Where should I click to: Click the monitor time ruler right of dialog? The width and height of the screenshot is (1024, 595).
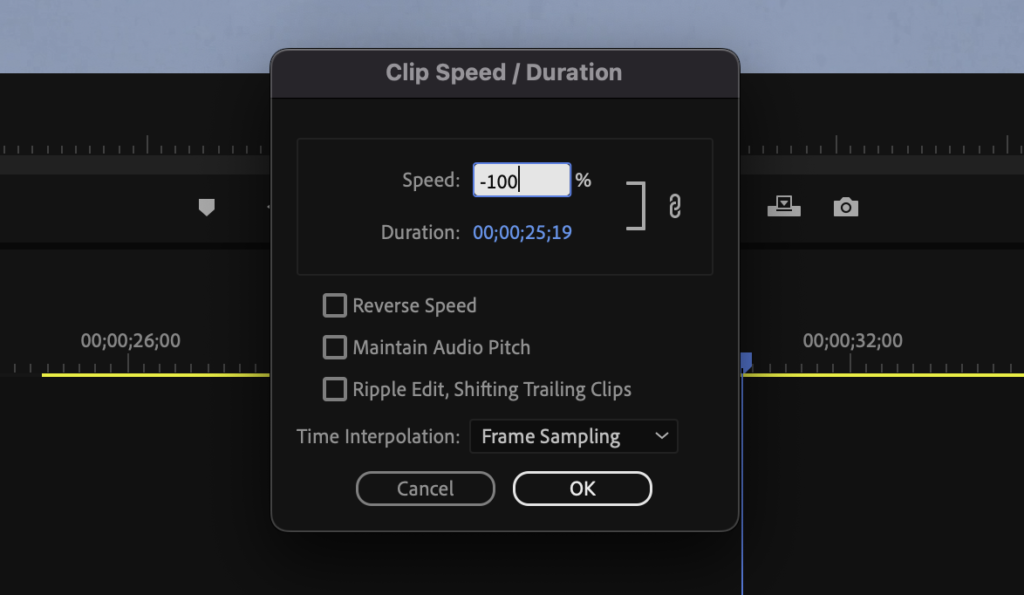tap(882, 145)
